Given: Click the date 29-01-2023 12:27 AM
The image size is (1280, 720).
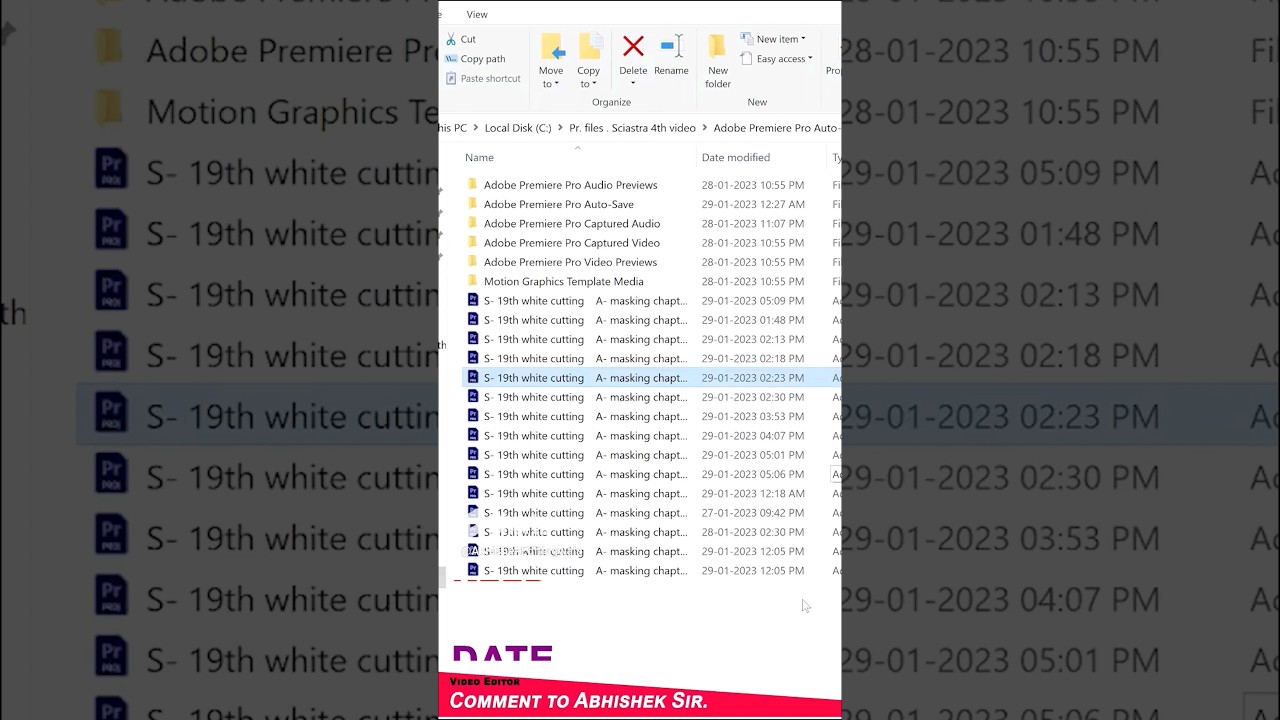Looking at the screenshot, I should tap(753, 204).
